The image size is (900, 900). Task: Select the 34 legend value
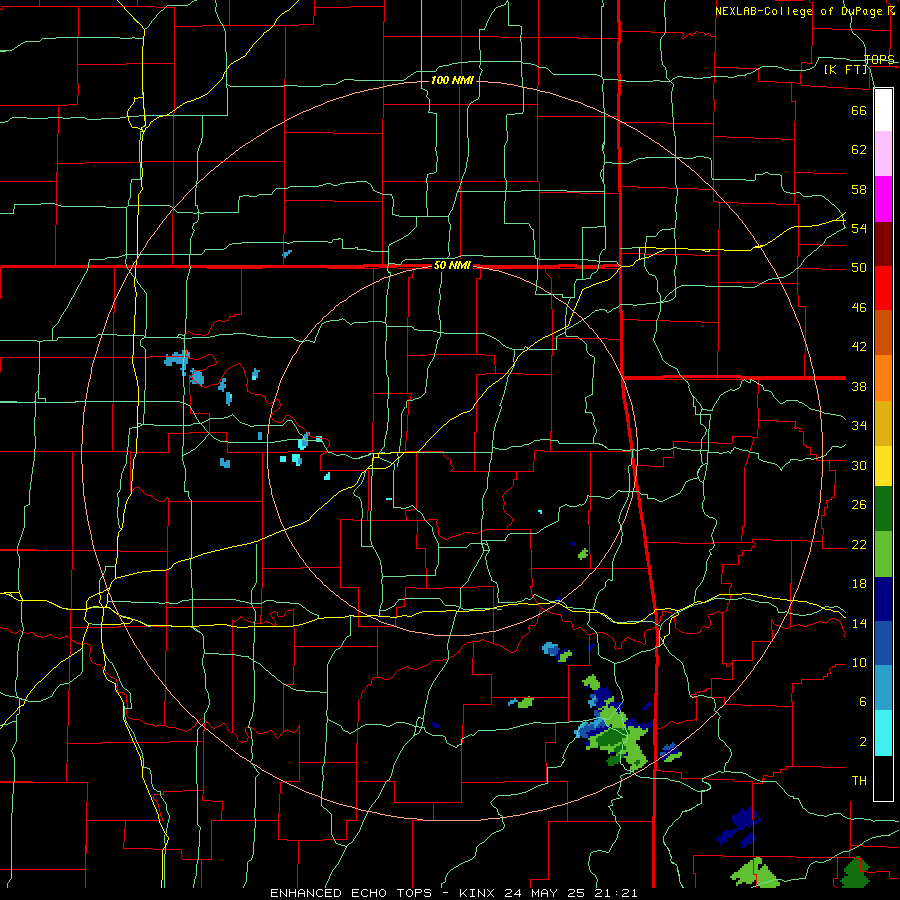click(859, 425)
